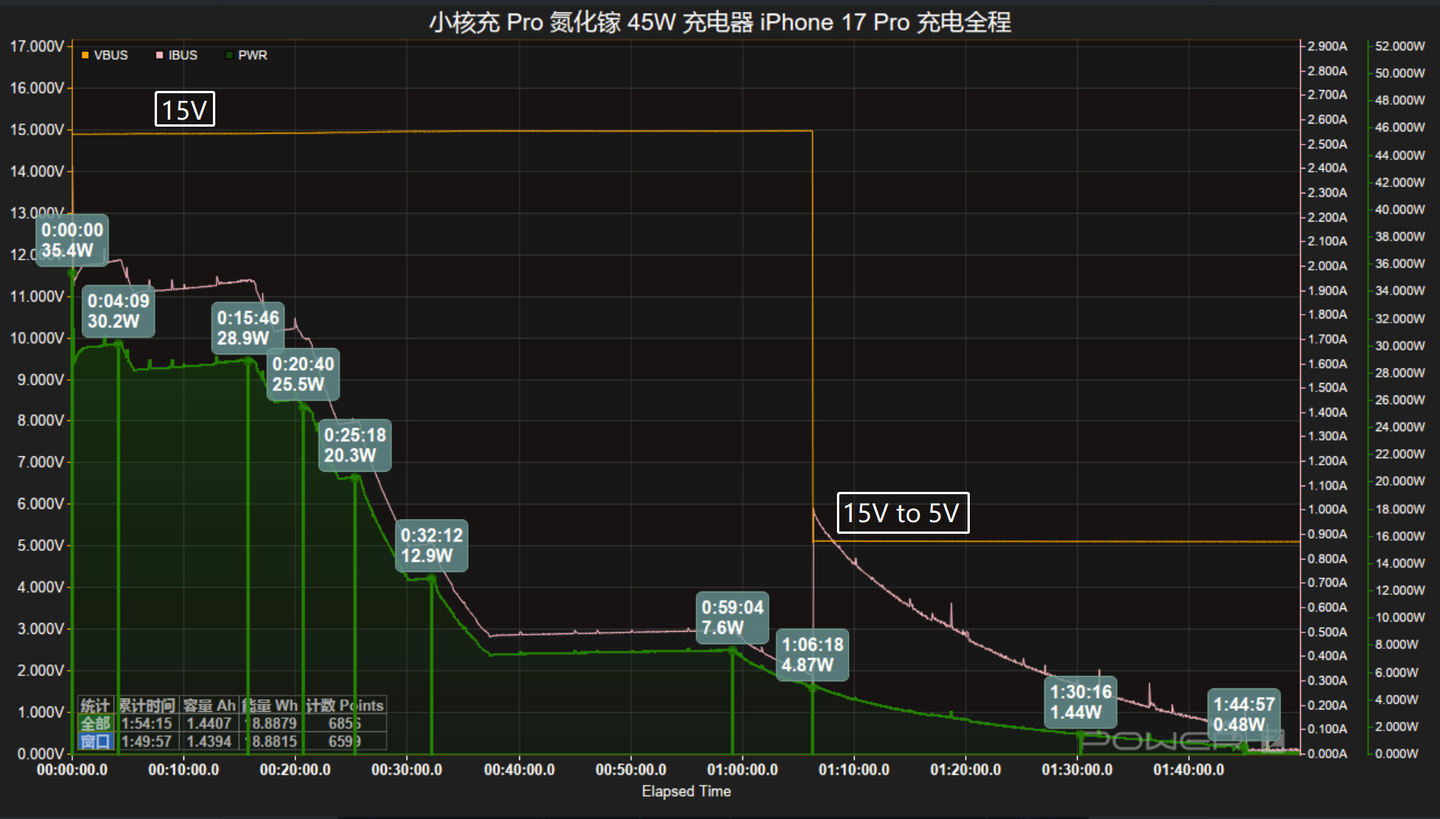
Task: Click the 01:00:00.0 time axis label
Action: pos(742,770)
